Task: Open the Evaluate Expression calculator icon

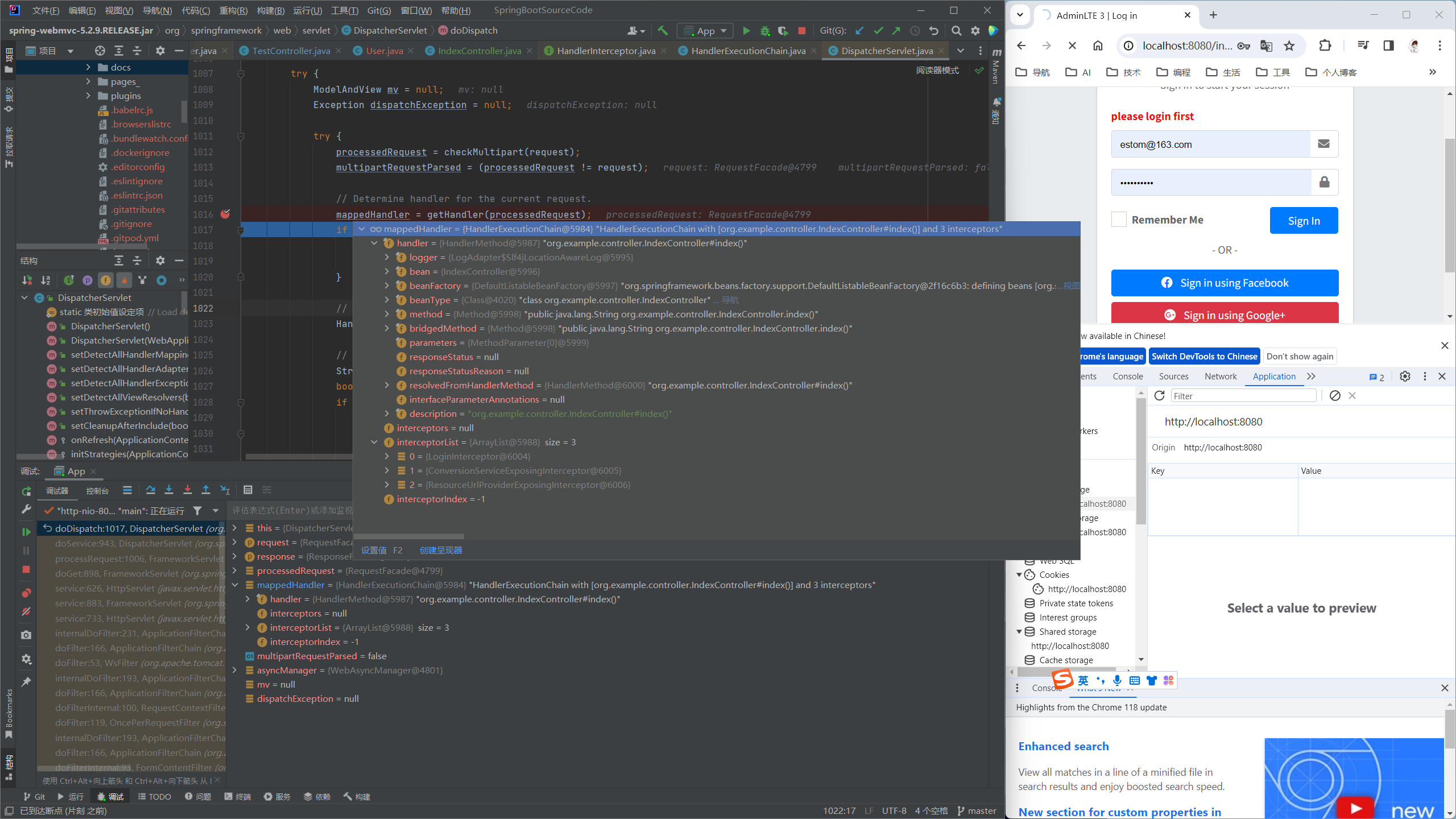Action: click(248, 490)
